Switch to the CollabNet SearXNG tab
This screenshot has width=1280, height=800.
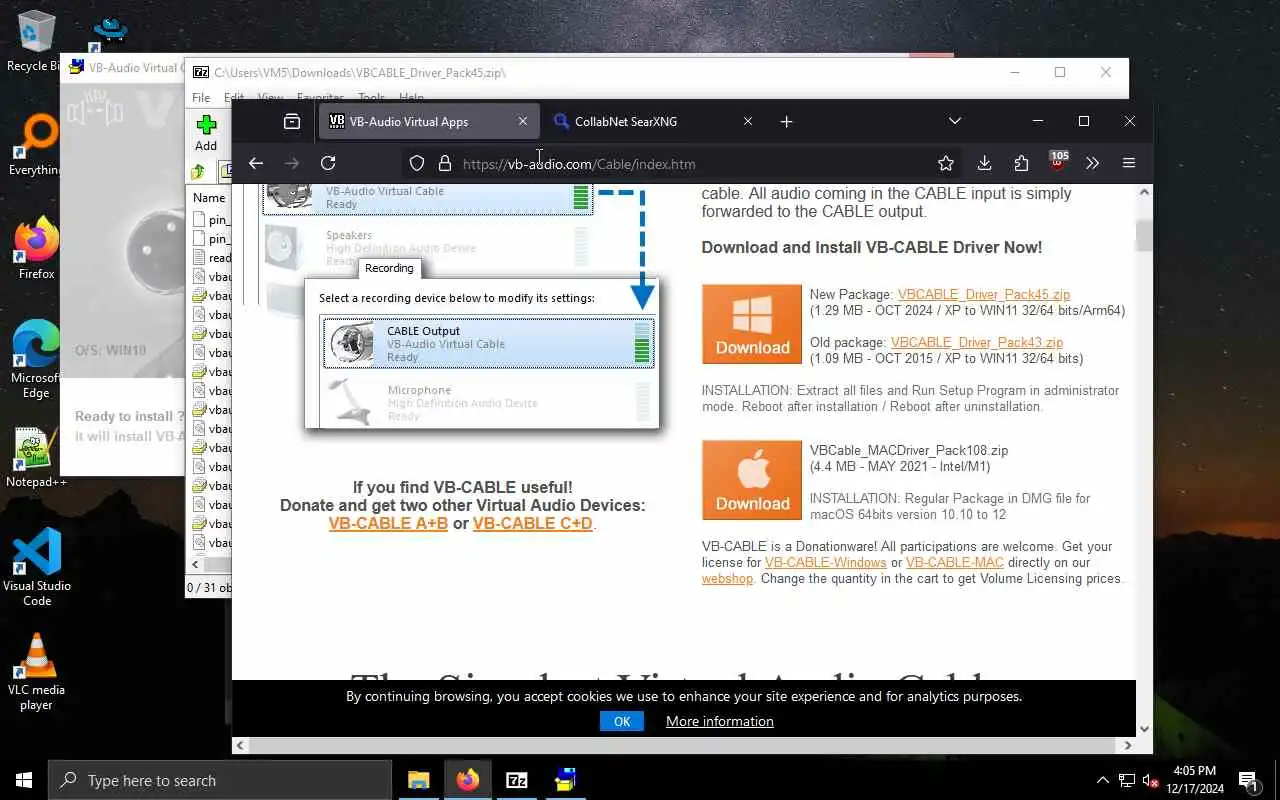pos(651,121)
